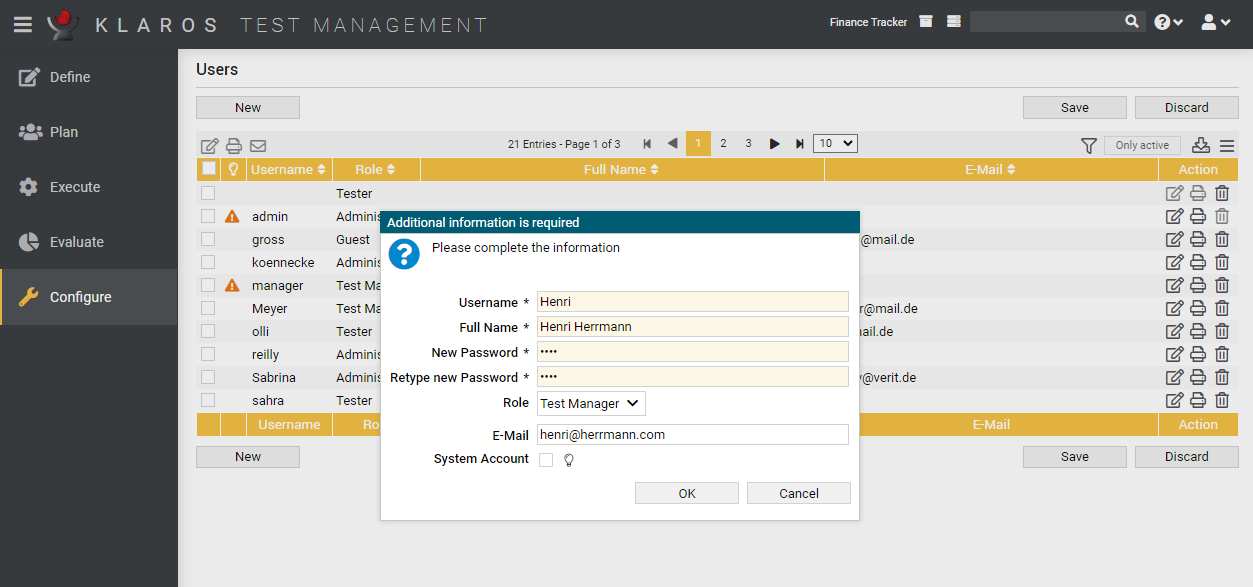Open the filter funnel icon
This screenshot has width=1253, height=587.
coord(1089,145)
